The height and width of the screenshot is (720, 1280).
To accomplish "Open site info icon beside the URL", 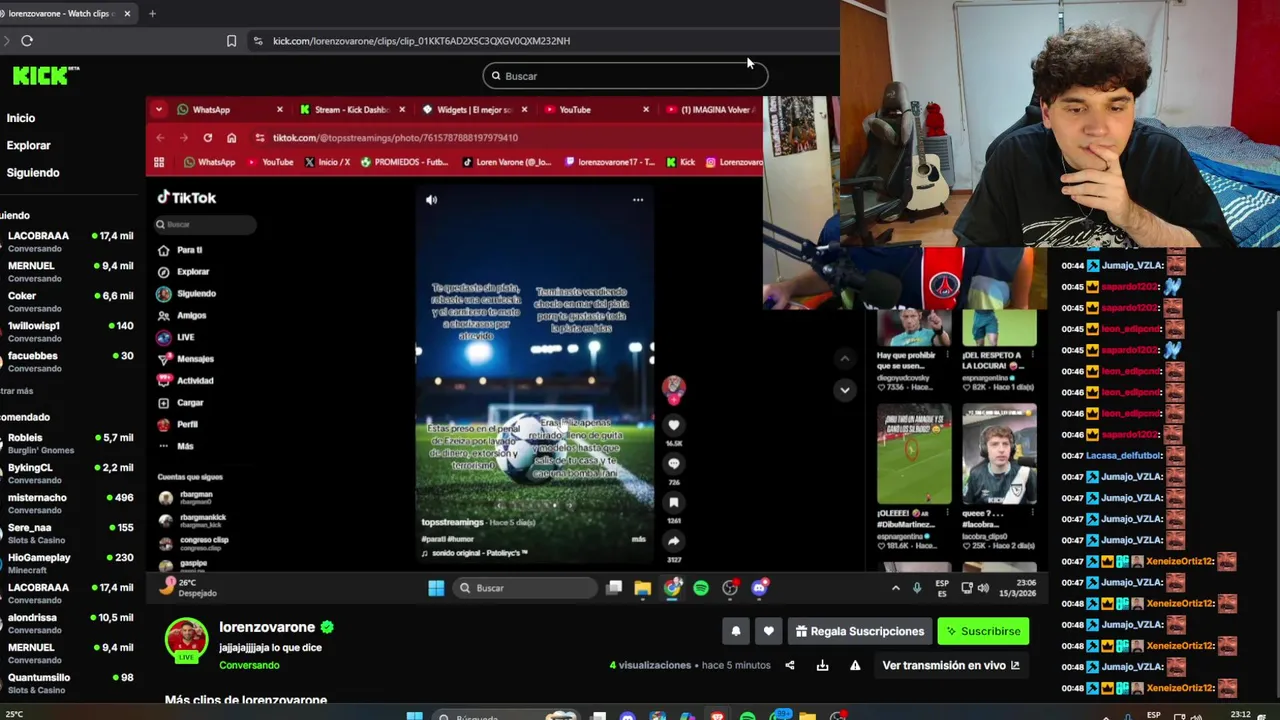I will pos(258,41).
